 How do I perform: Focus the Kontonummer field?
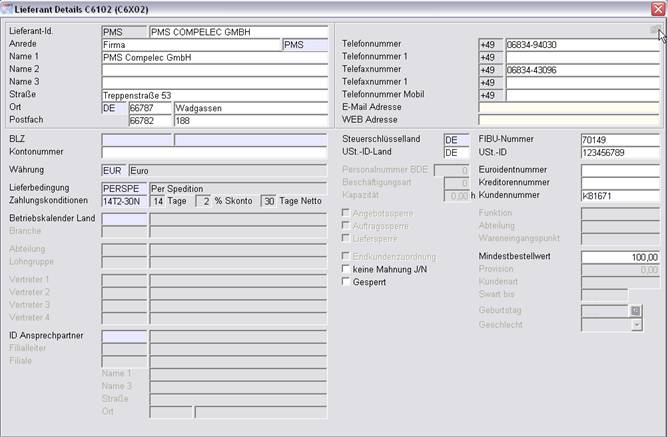214,153
